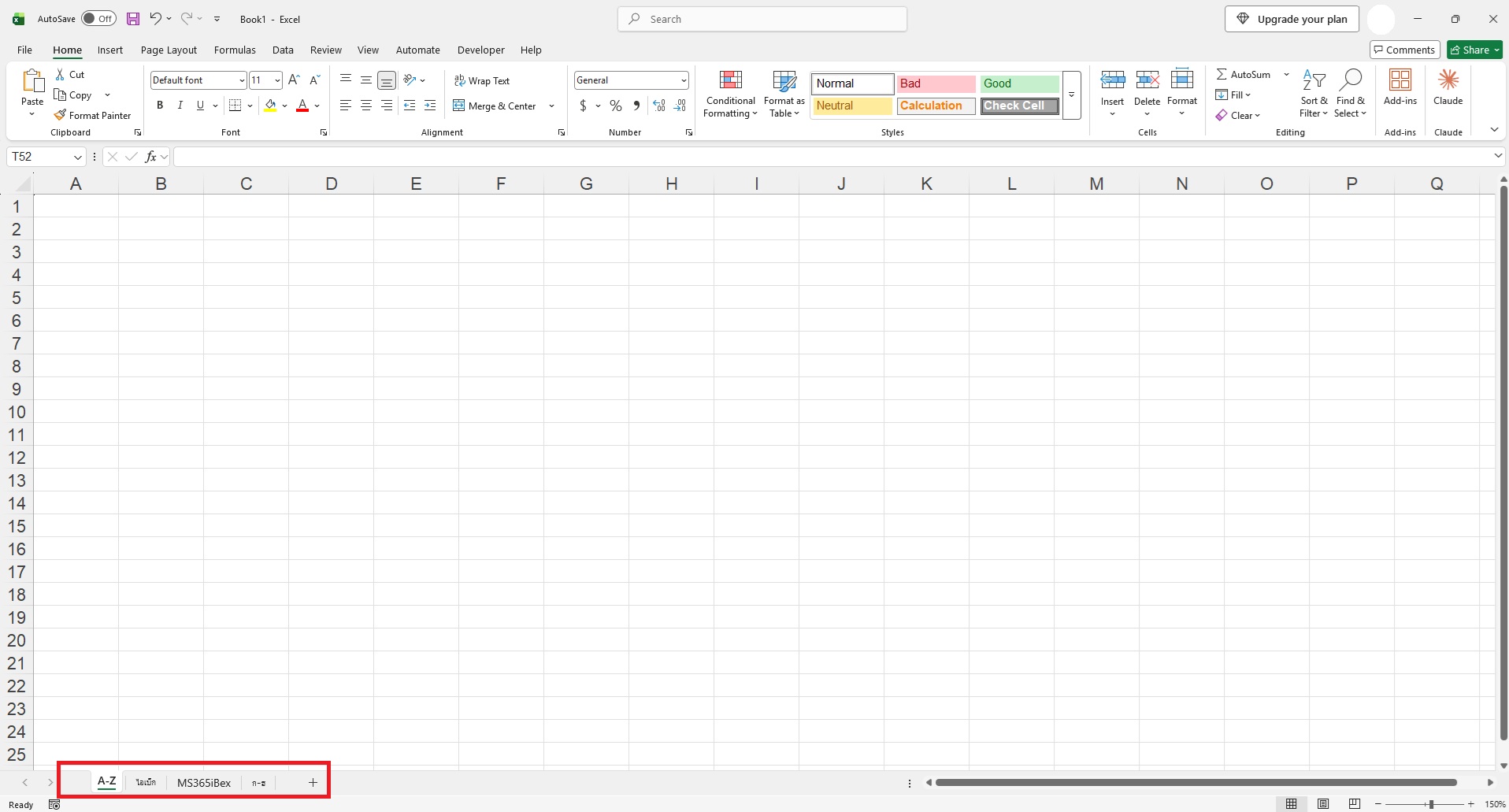This screenshot has height=812, width=1509.
Task: Open the Sort & Filter menu
Action: click(x=1314, y=94)
